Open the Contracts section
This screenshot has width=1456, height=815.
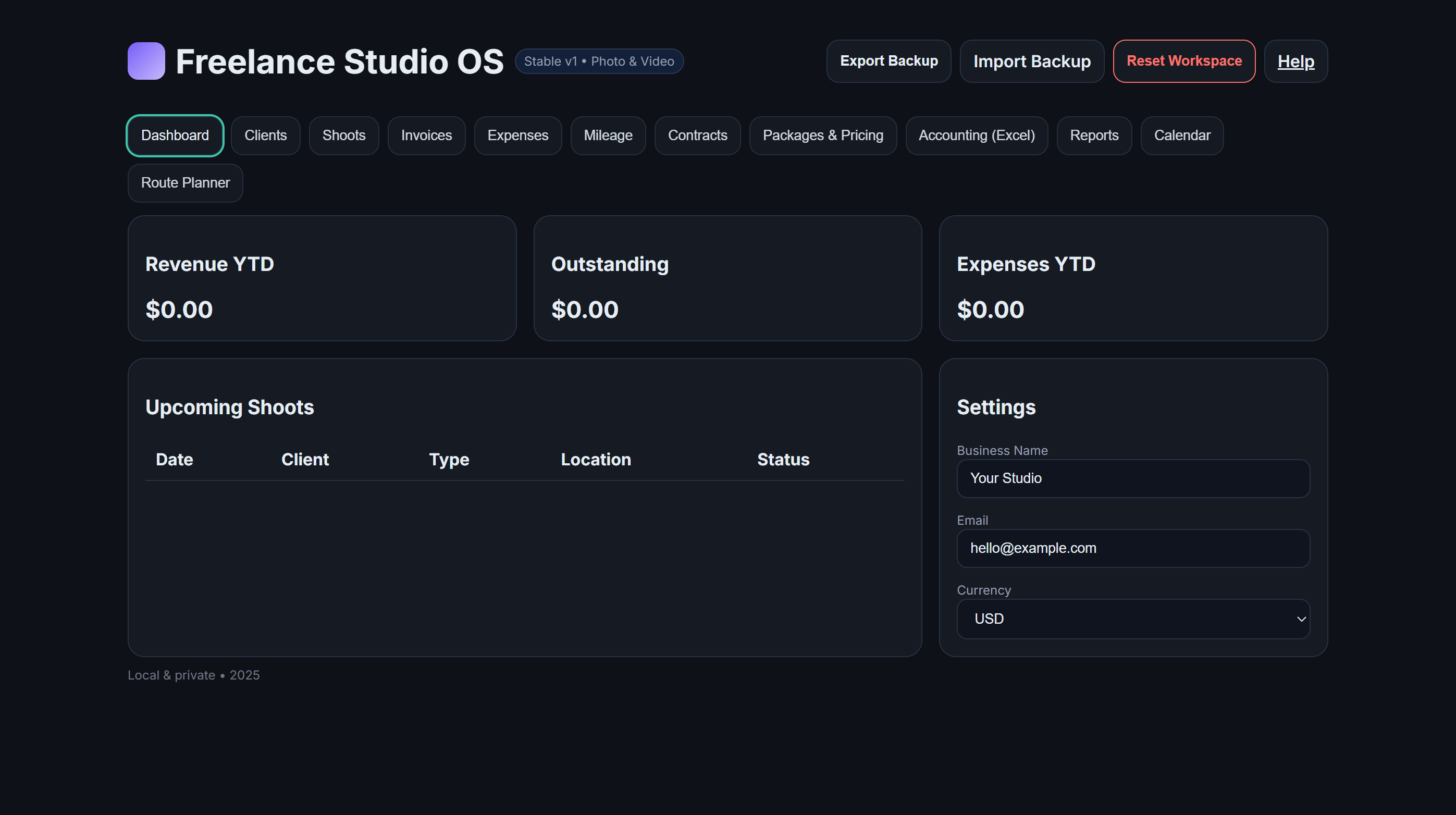pyautogui.click(x=697, y=135)
